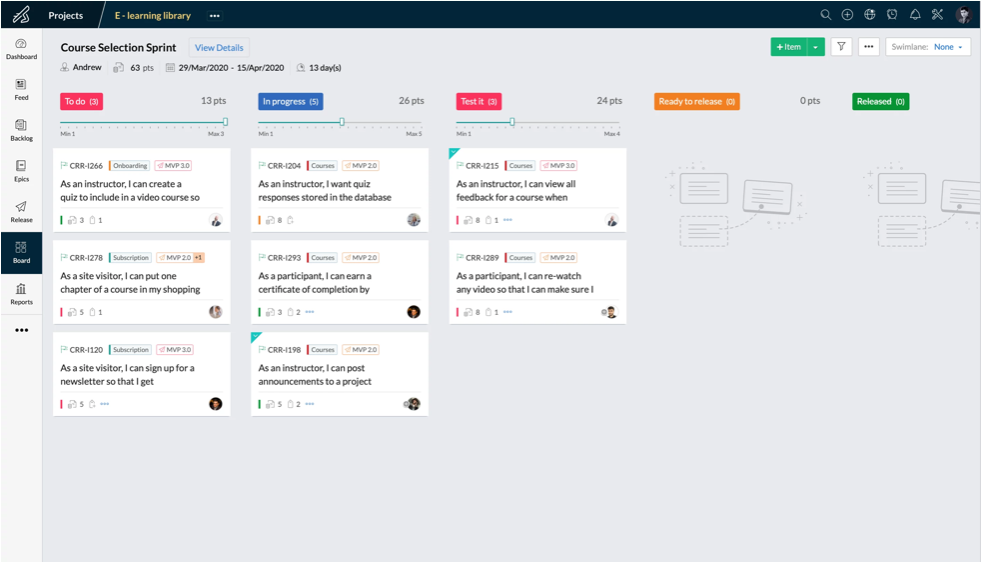
Task: Open the Reports section
Action: [21, 293]
